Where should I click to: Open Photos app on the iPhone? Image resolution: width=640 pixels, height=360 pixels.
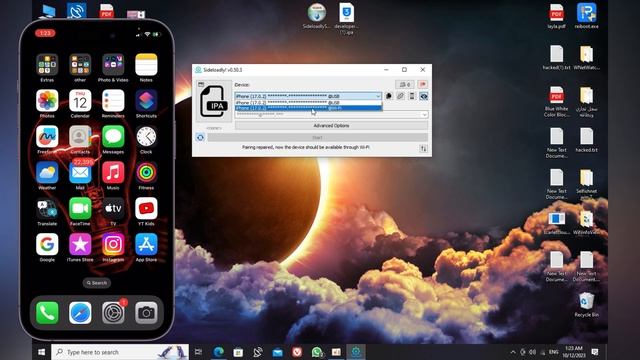47,100
